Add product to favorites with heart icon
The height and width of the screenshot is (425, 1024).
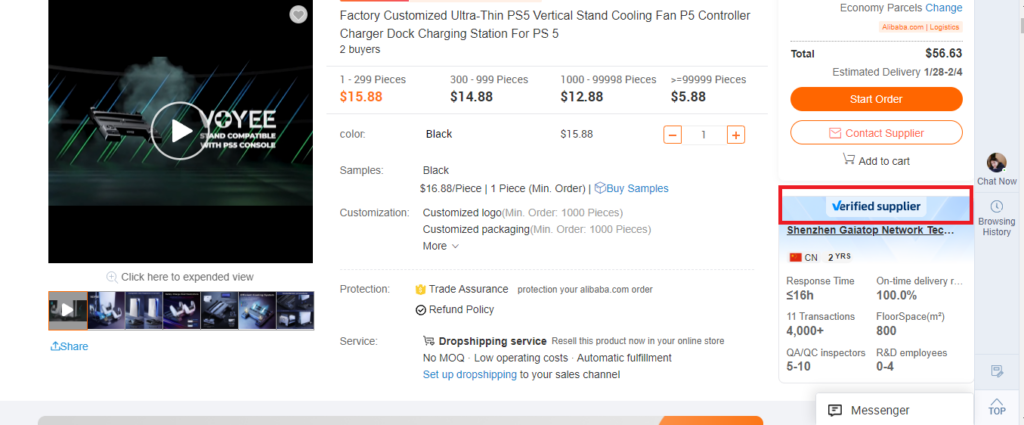coord(298,14)
